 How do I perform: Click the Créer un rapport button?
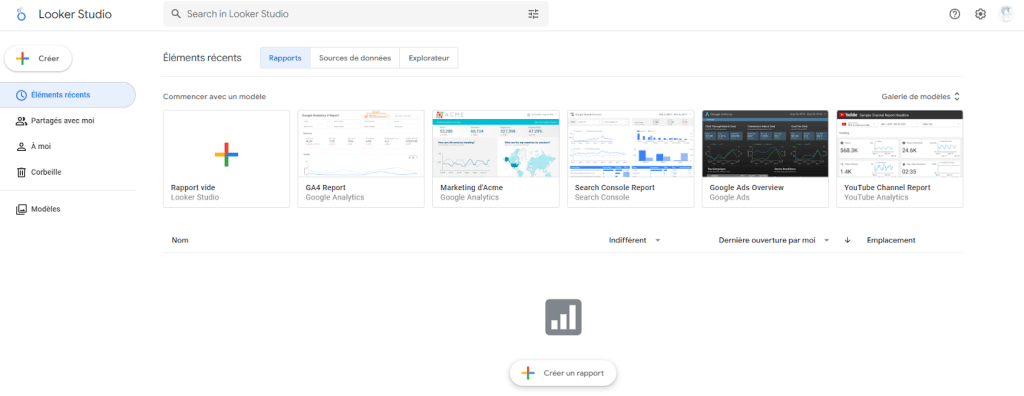click(x=563, y=373)
